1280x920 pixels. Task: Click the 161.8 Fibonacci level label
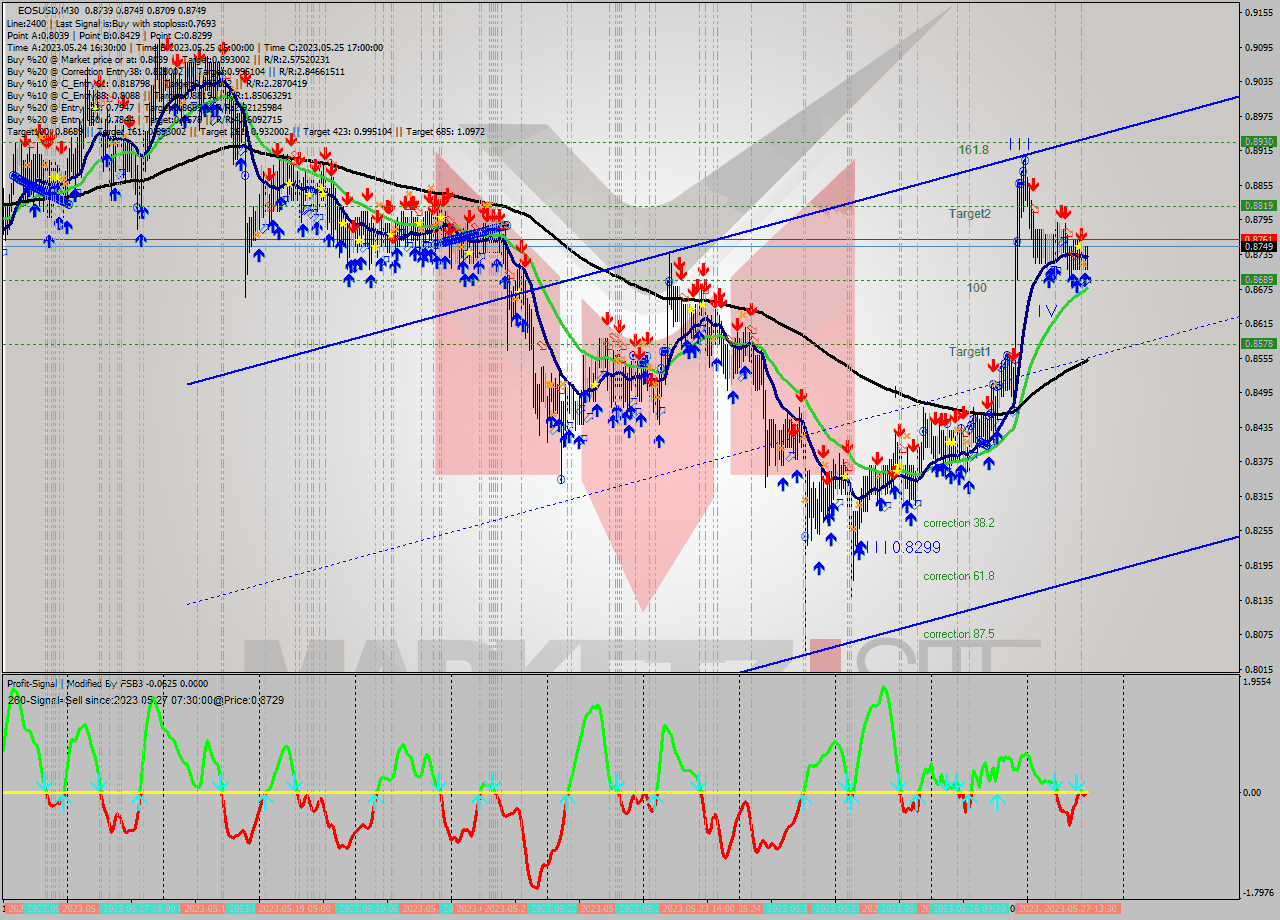coord(973,149)
